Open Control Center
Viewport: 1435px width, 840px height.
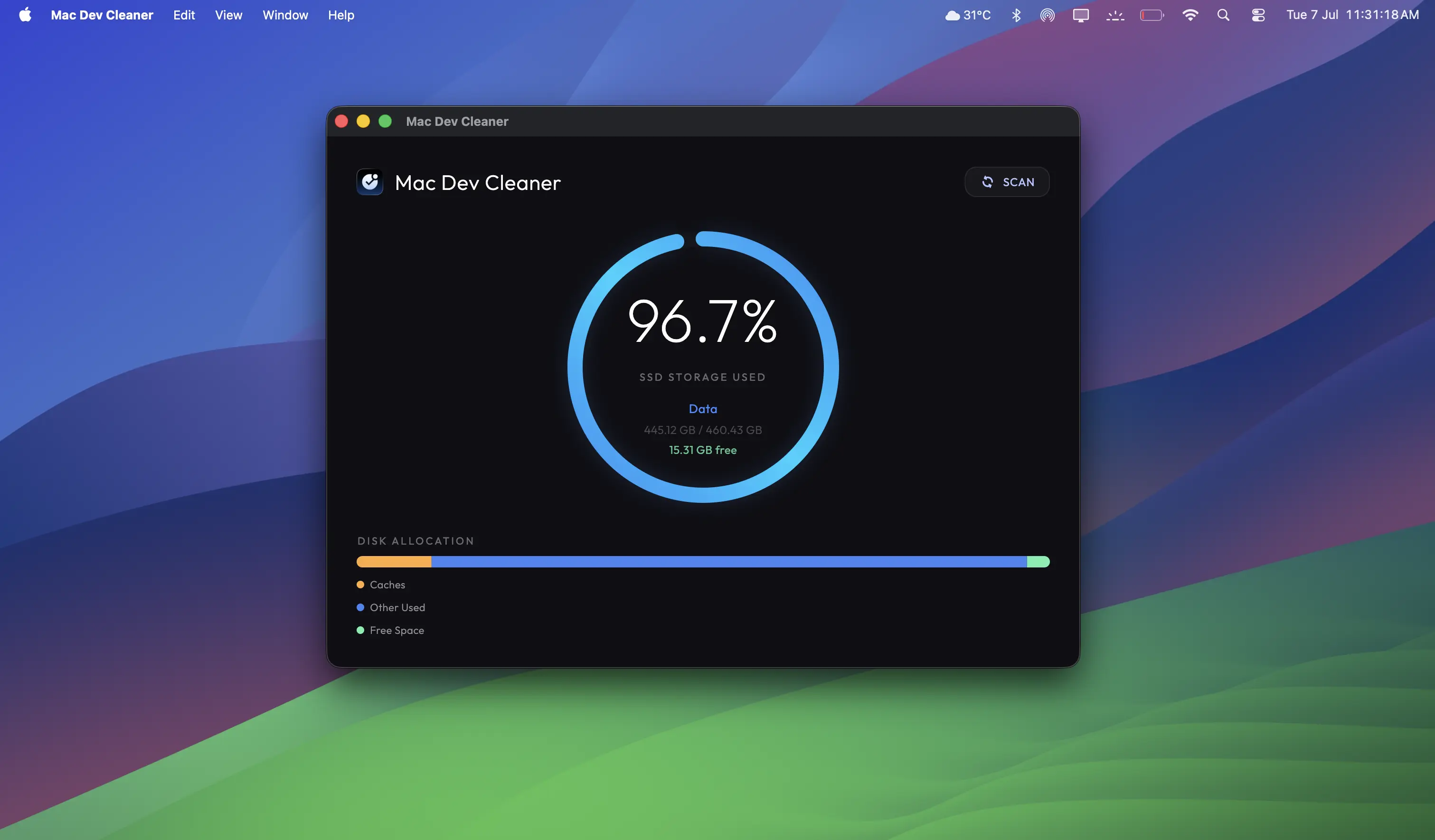pos(1258,15)
